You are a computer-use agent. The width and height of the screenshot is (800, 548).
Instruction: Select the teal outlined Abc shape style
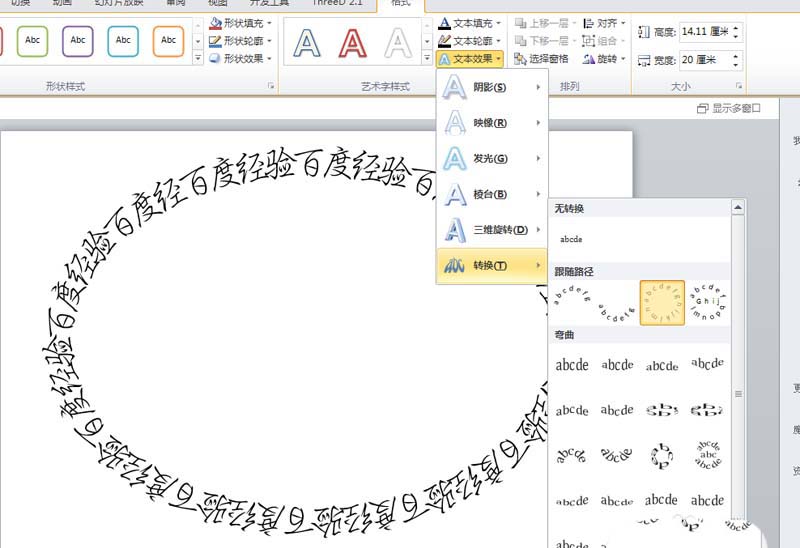point(123,41)
